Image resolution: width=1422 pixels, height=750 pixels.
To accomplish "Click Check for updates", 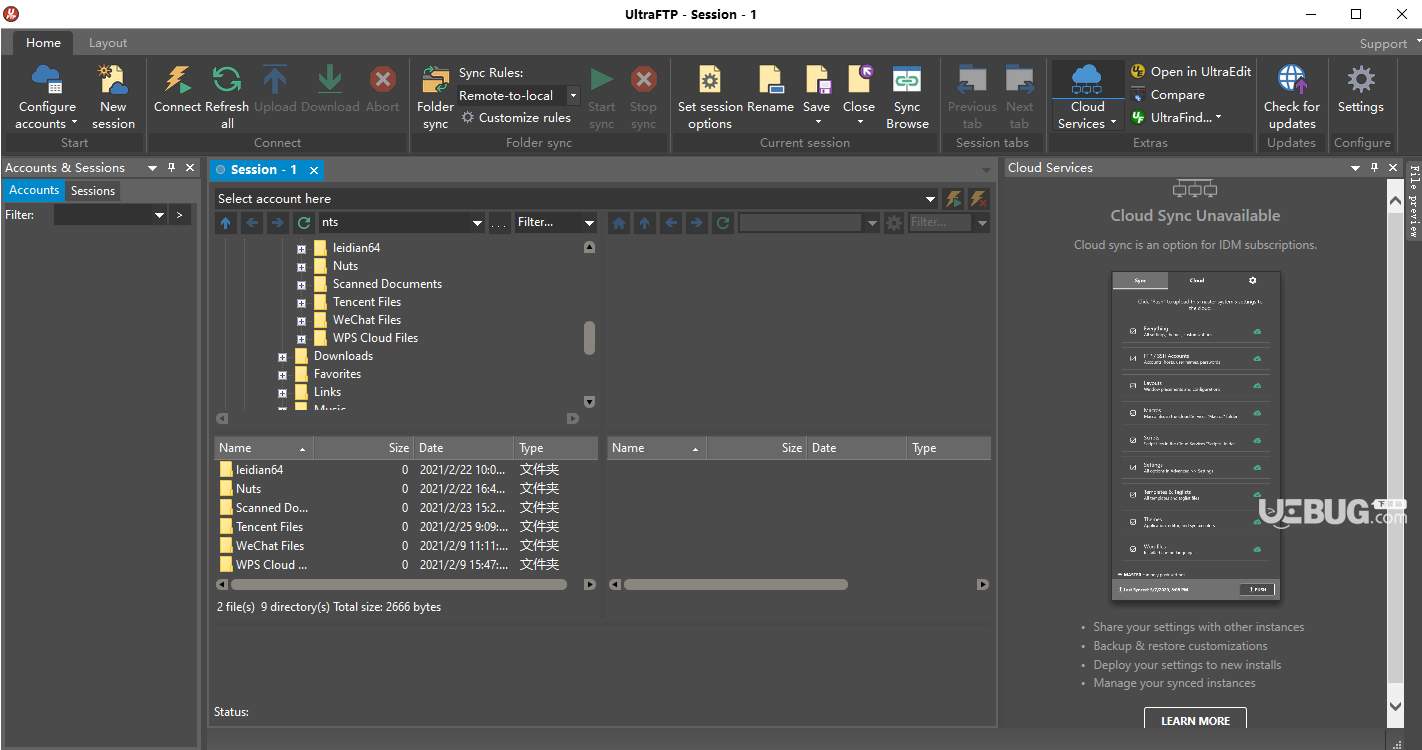I will point(1292,97).
